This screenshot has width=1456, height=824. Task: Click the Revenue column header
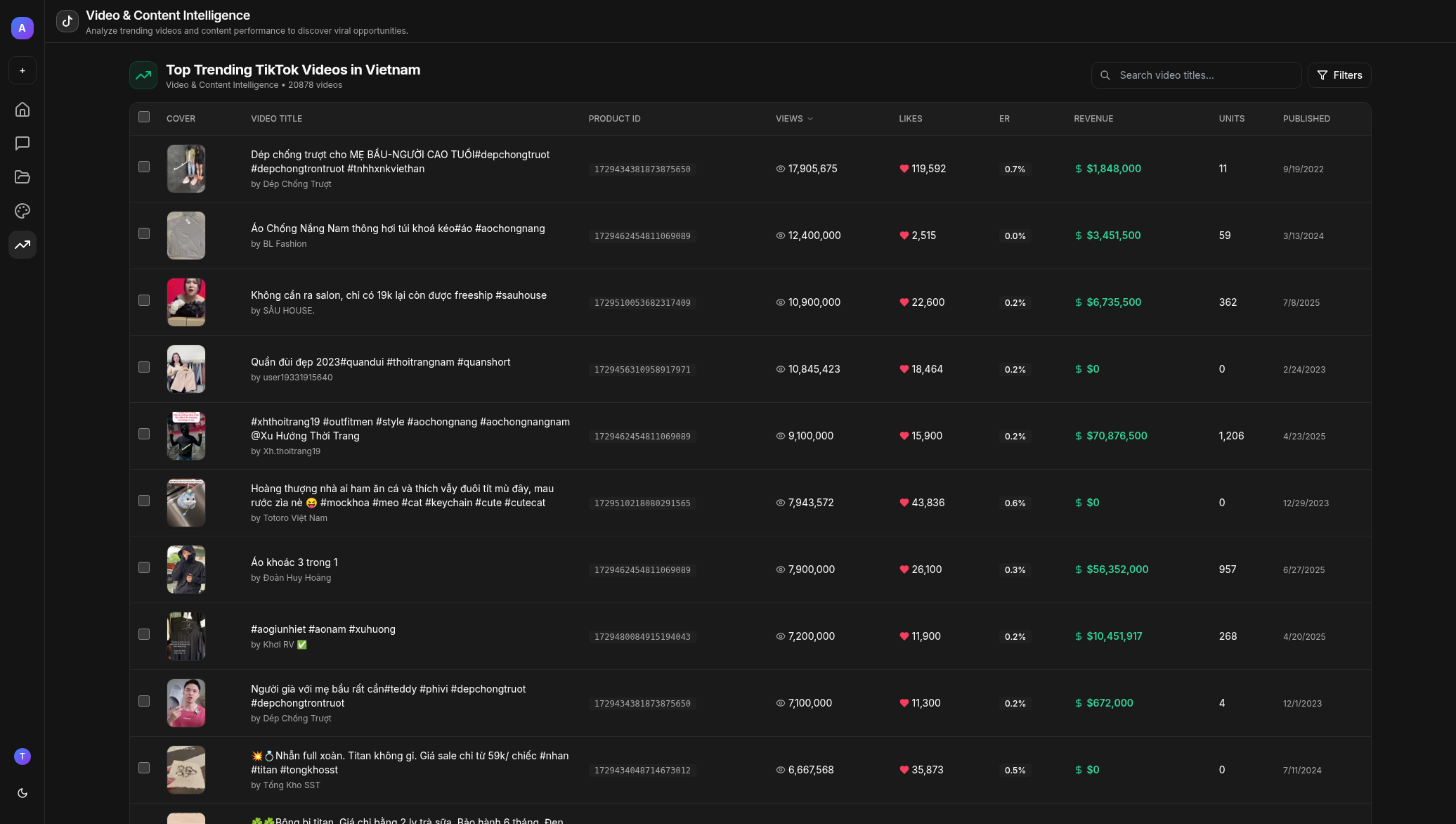[1093, 119]
